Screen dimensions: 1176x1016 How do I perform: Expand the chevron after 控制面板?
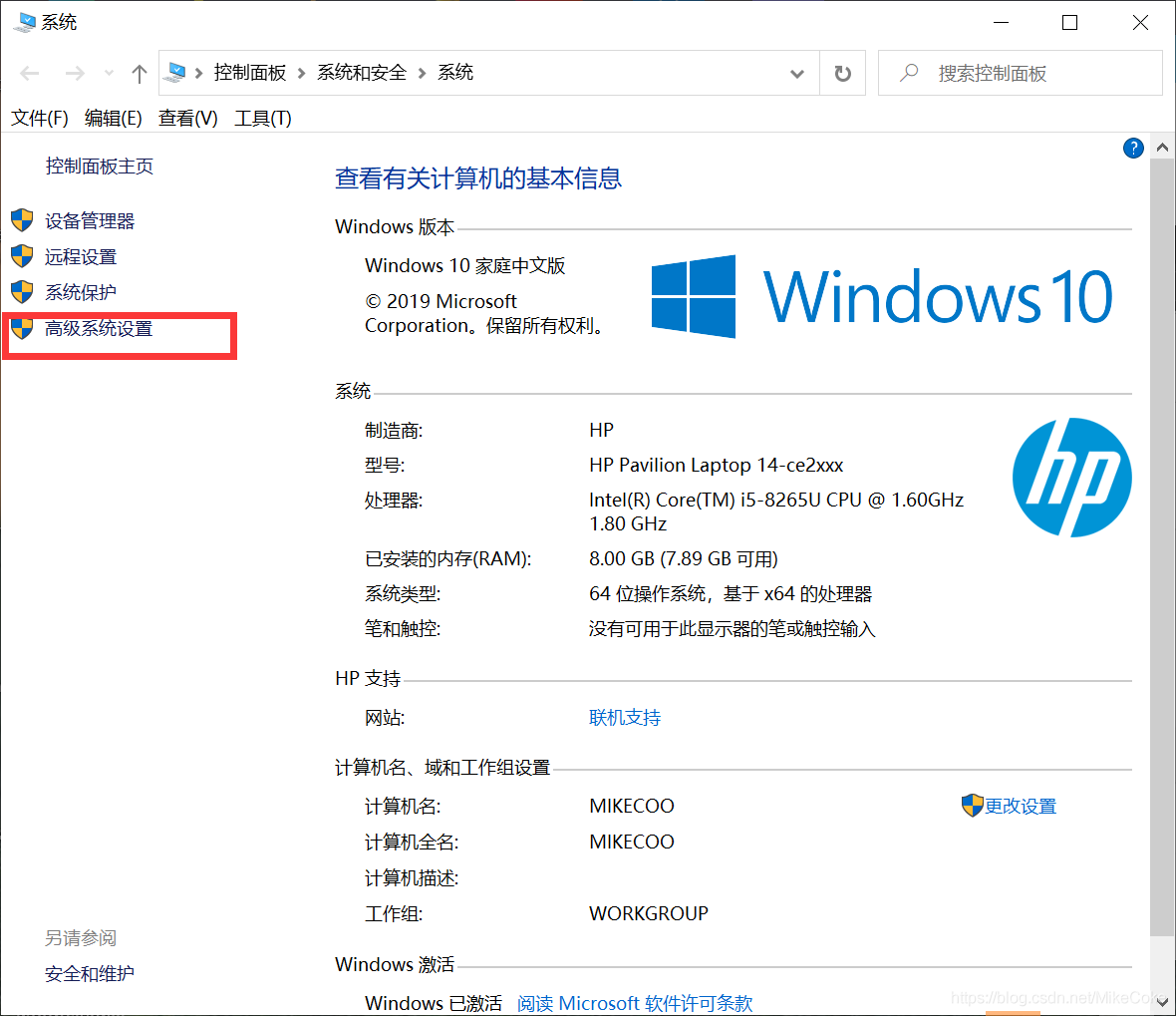302,73
